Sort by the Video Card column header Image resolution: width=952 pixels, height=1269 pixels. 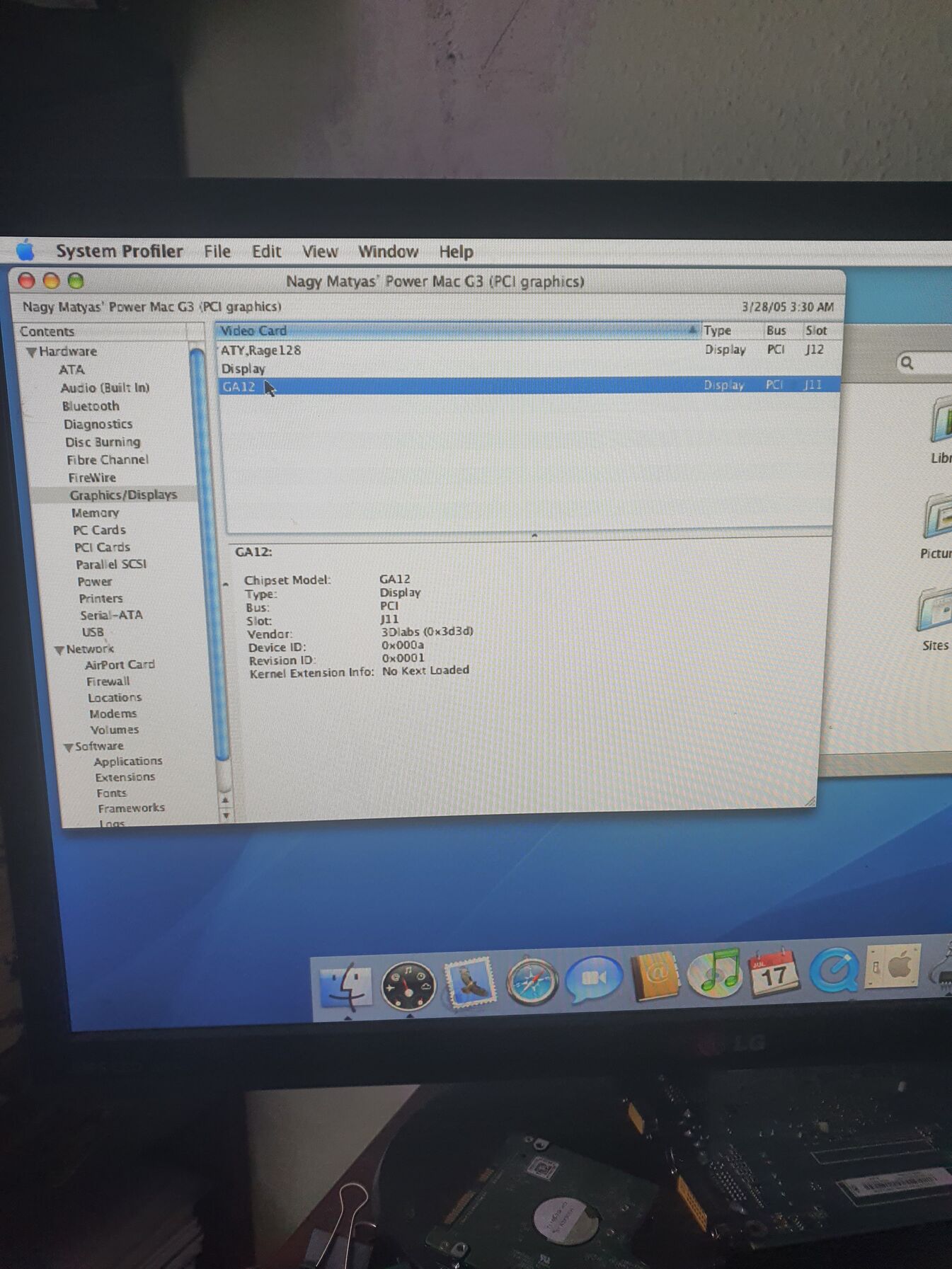pos(457,331)
